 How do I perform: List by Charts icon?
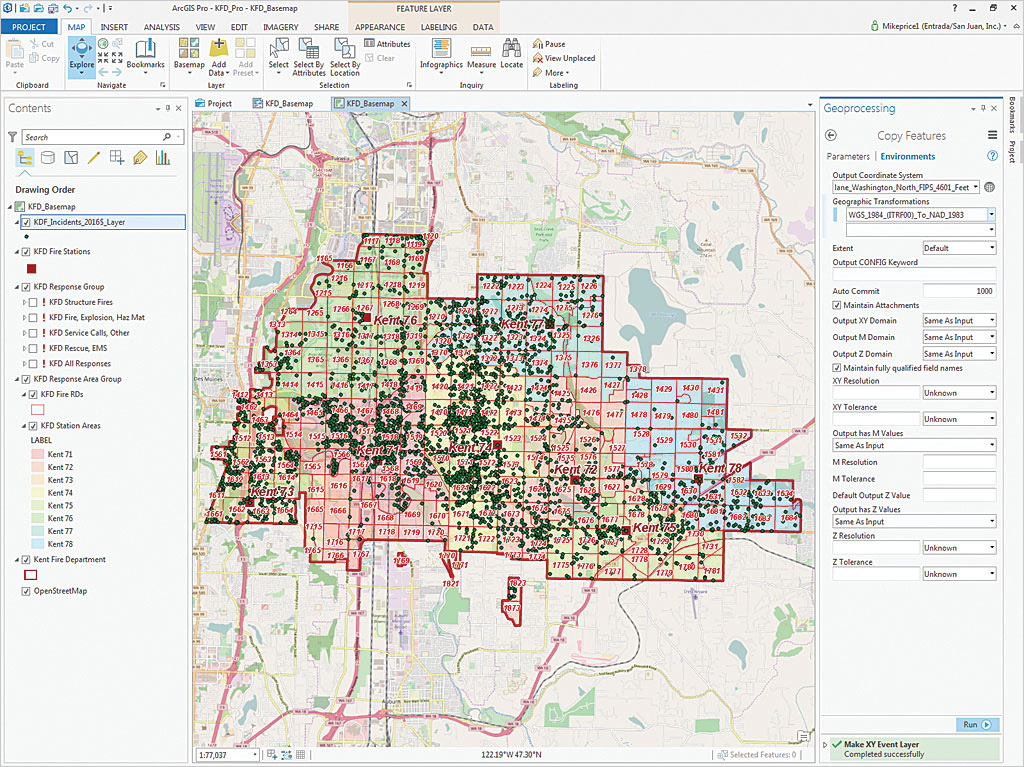(163, 157)
